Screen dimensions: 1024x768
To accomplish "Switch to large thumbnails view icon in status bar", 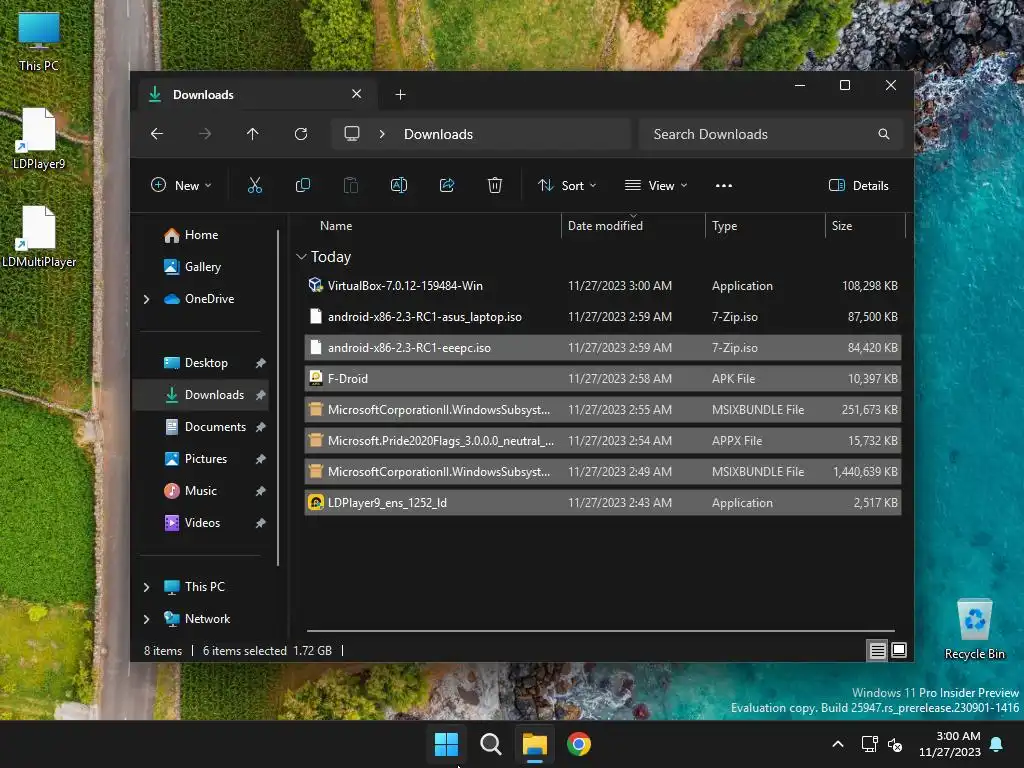I will pos(899,650).
